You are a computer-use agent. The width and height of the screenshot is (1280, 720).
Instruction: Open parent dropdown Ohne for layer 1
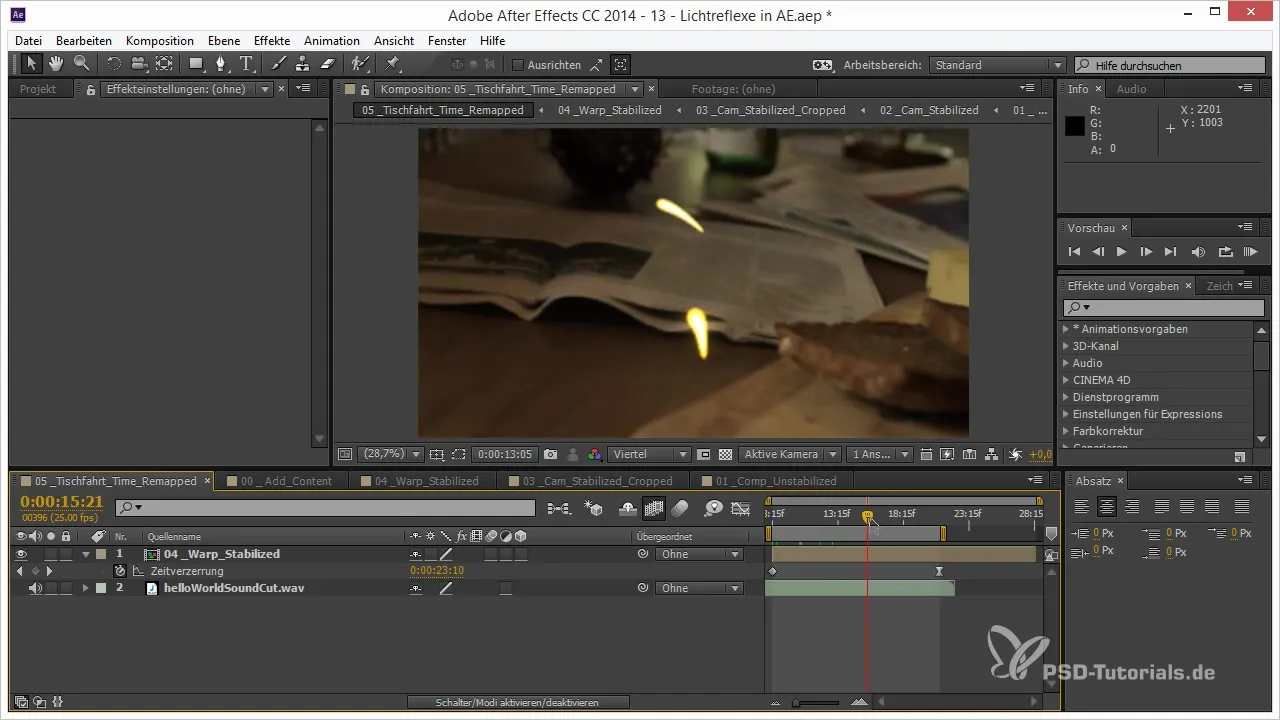click(699, 554)
